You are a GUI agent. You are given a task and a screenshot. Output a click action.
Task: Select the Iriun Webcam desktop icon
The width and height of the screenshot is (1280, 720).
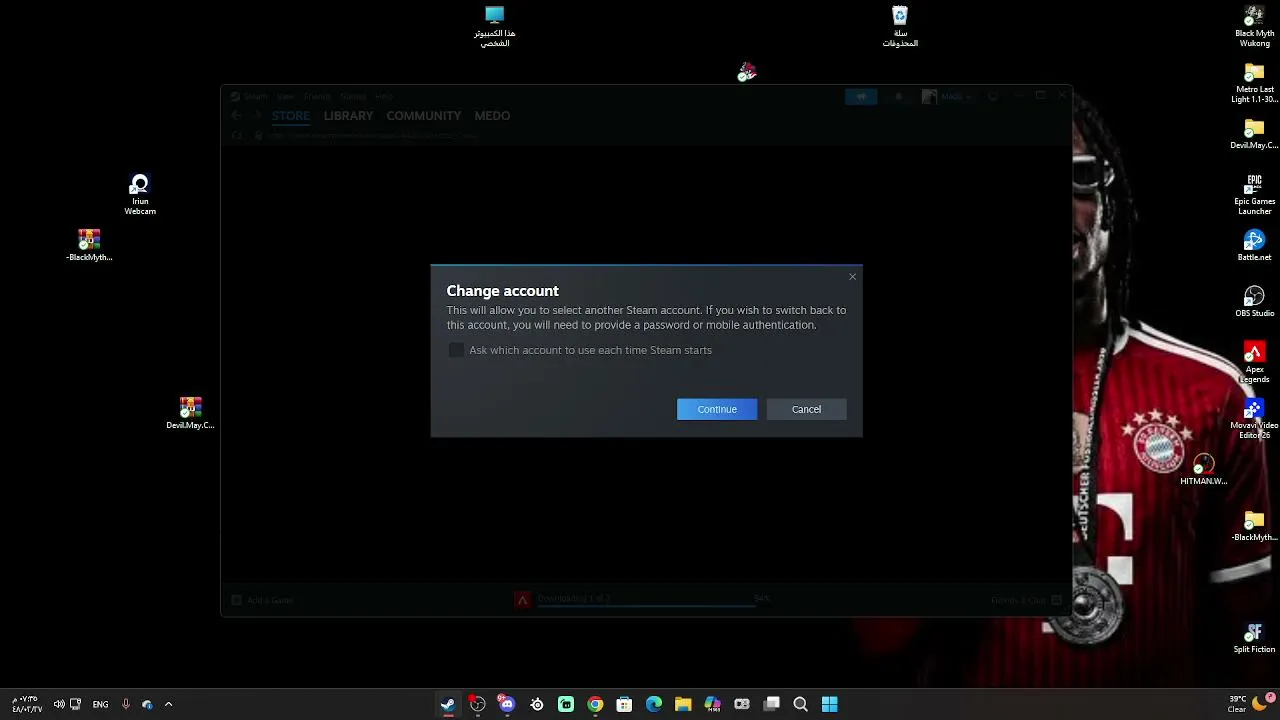140,195
